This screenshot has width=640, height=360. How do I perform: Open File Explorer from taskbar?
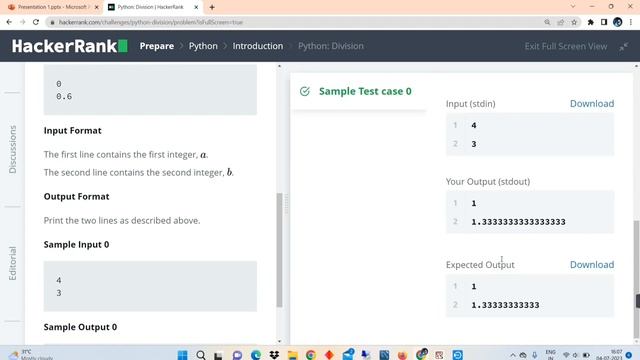[293, 355]
